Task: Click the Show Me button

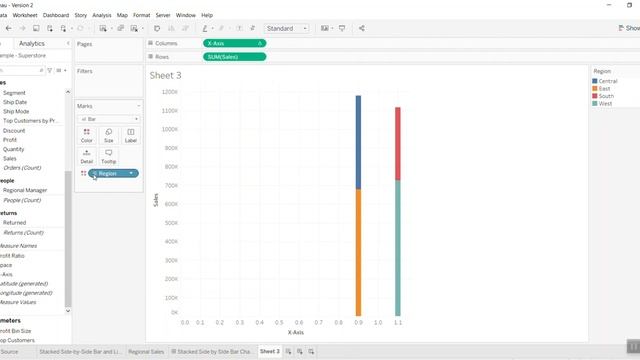Action: (x=629, y=28)
